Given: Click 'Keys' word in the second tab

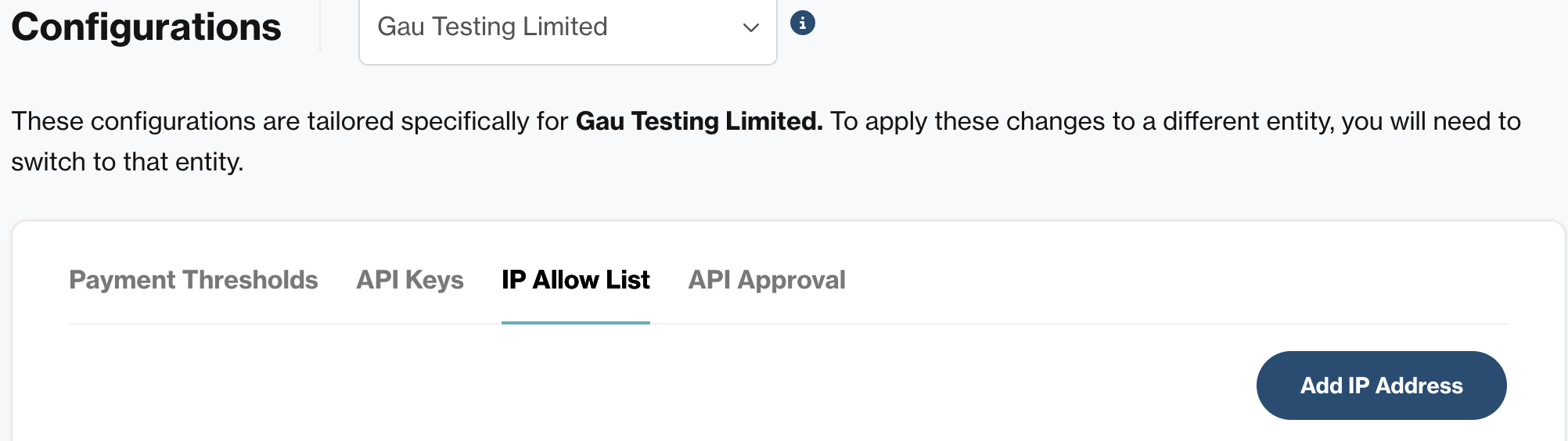Looking at the screenshot, I should point(434,280).
